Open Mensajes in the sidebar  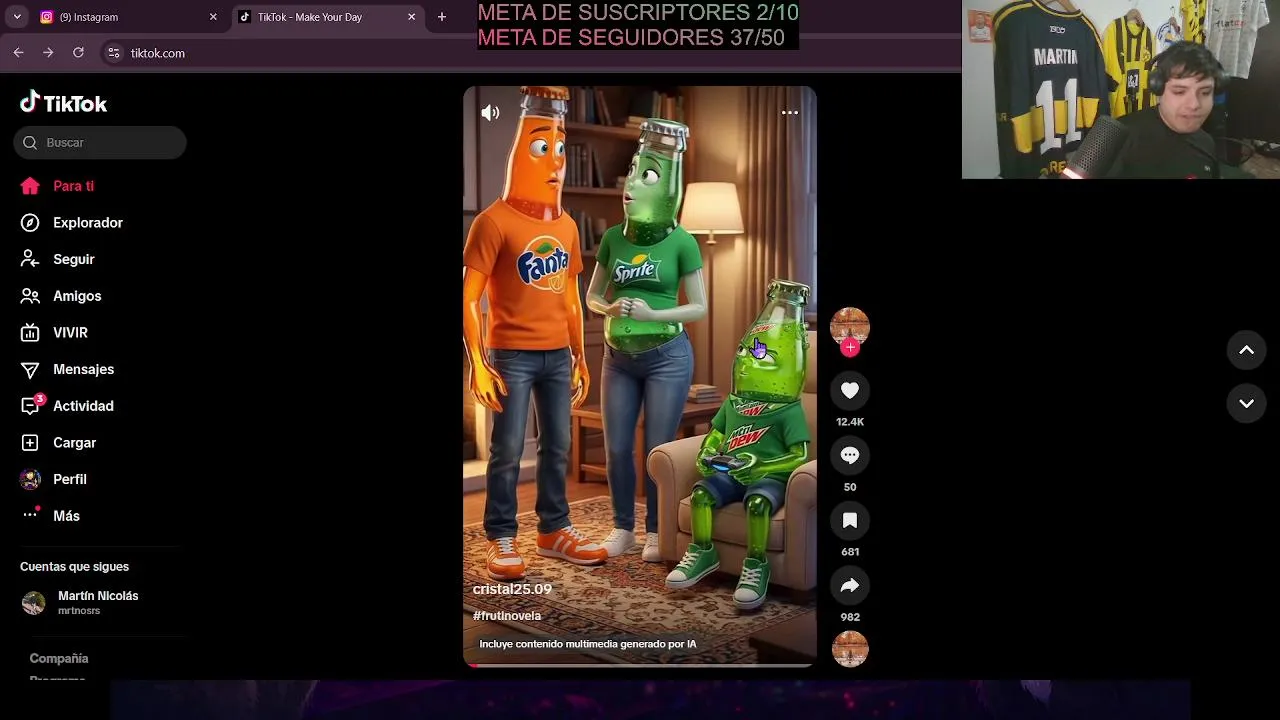pyautogui.click(x=68, y=369)
